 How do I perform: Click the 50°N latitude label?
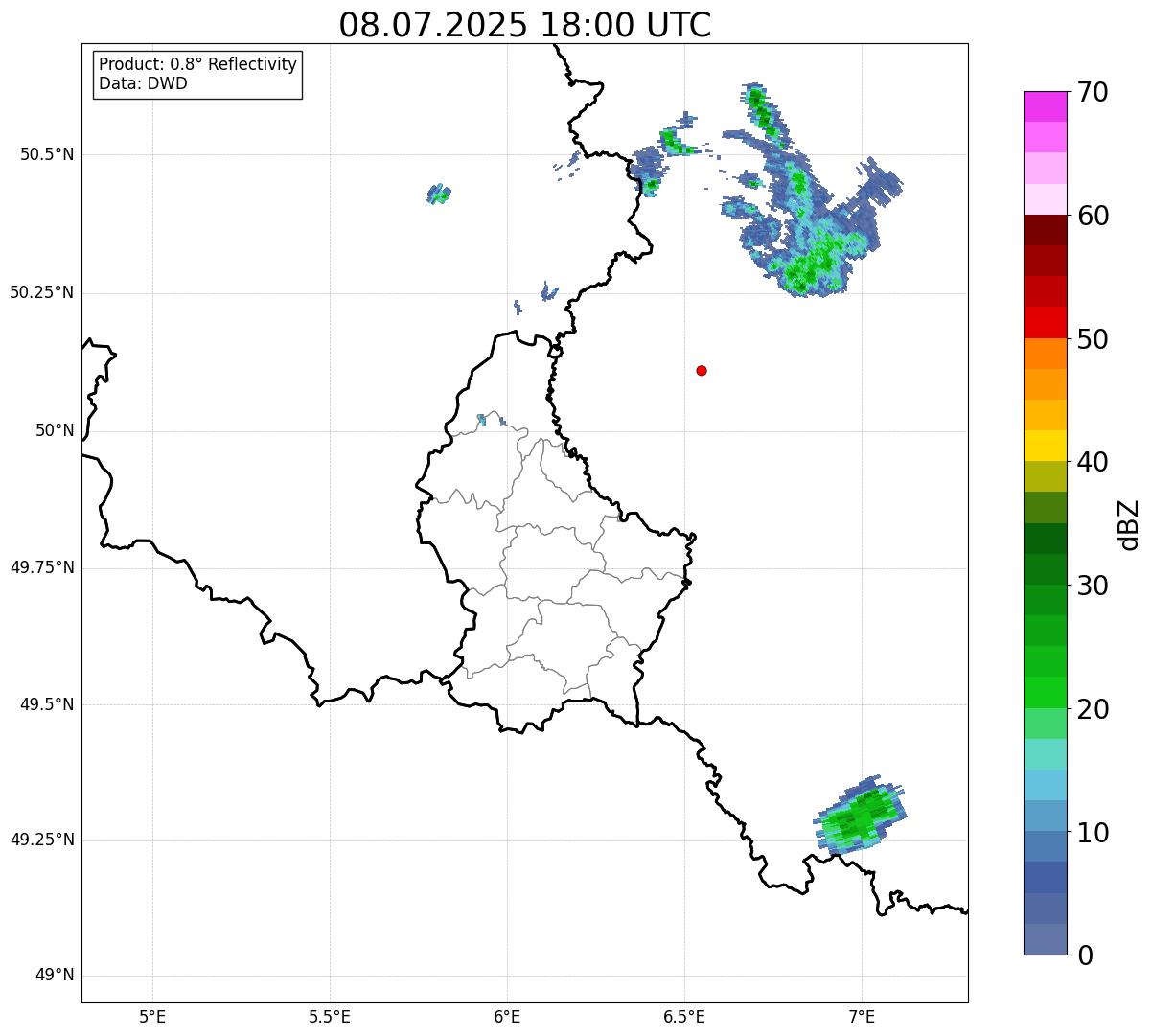click(55, 430)
